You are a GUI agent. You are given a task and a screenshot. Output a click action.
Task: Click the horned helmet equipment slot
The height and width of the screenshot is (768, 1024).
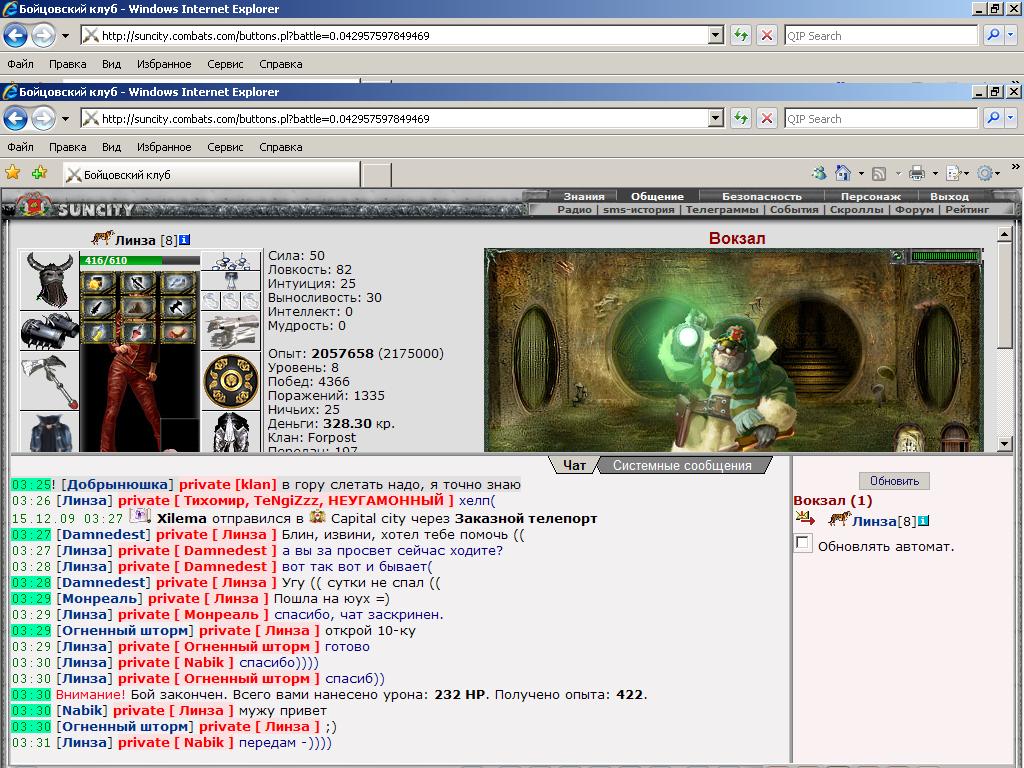tap(50, 281)
